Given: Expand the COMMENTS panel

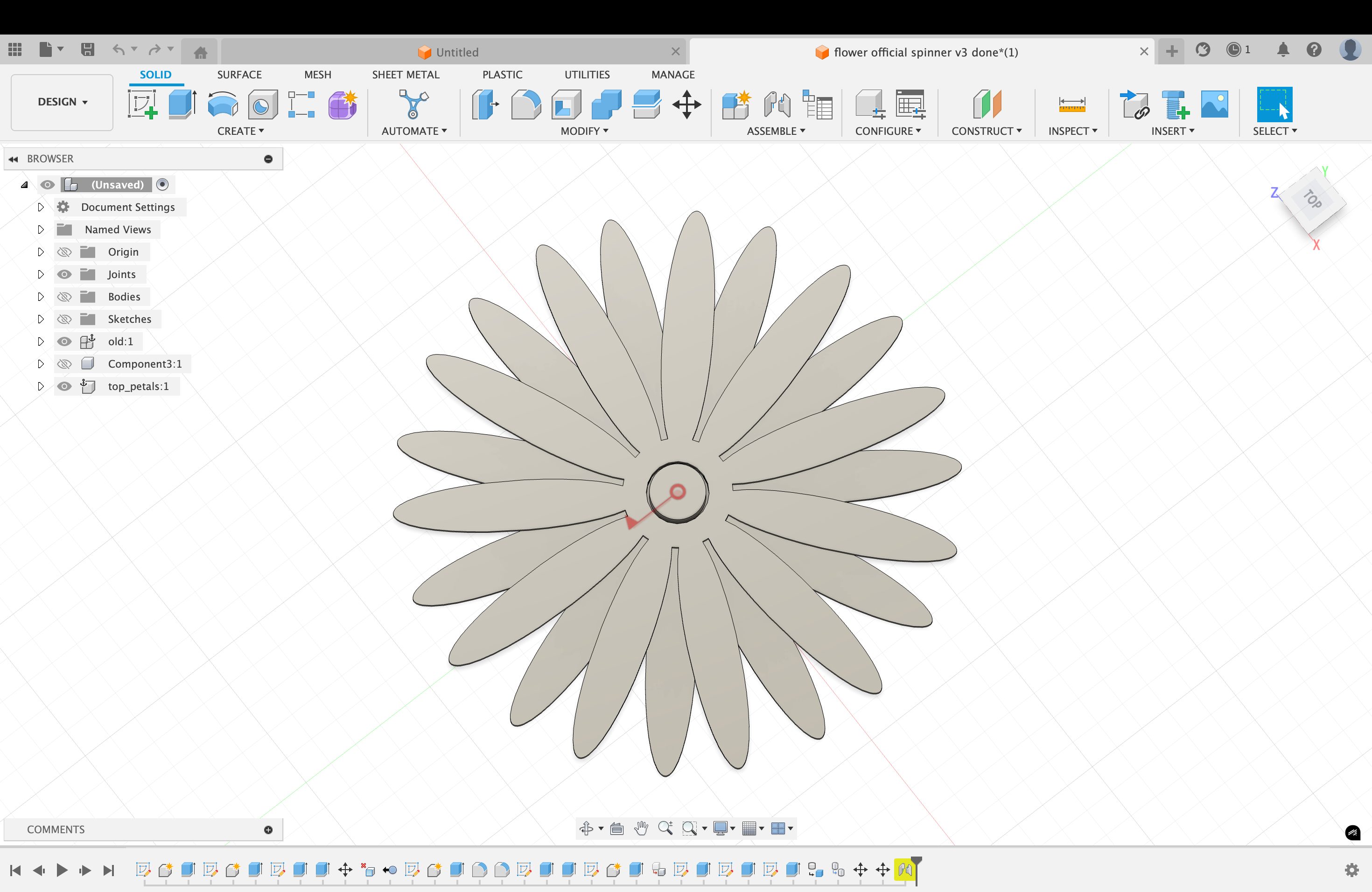Looking at the screenshot, I should point(268,829).
